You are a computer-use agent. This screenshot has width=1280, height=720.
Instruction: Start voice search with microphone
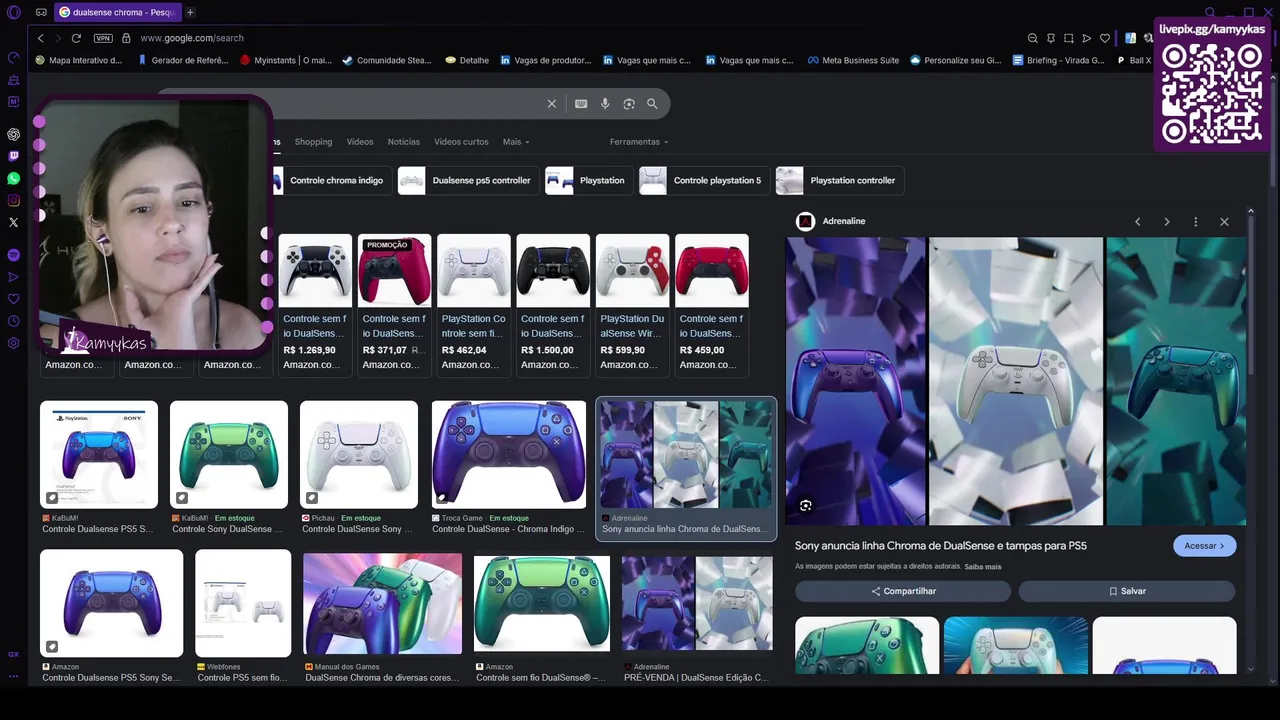[x=605, y=104]
